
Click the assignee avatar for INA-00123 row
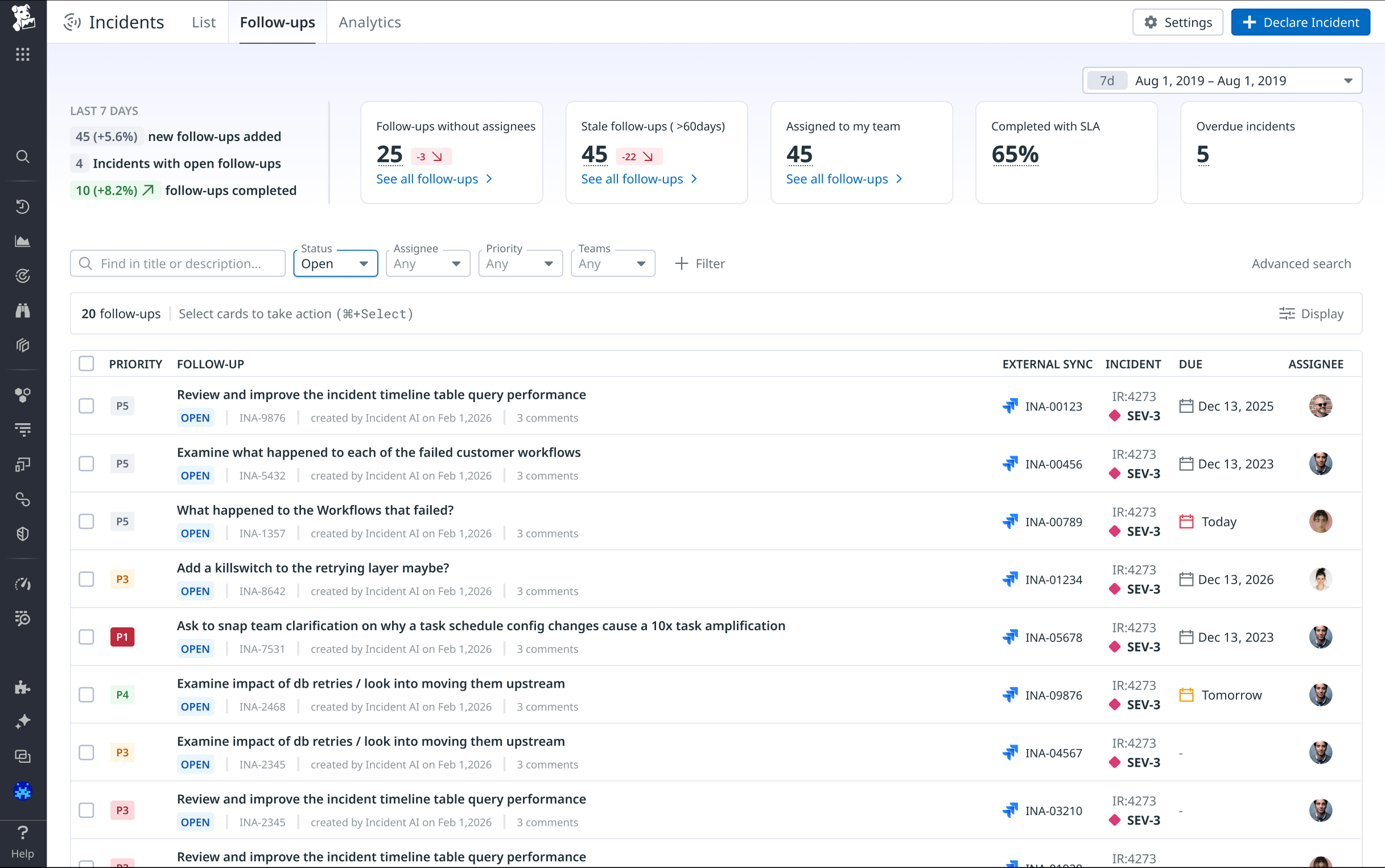tap(1320, 406)
